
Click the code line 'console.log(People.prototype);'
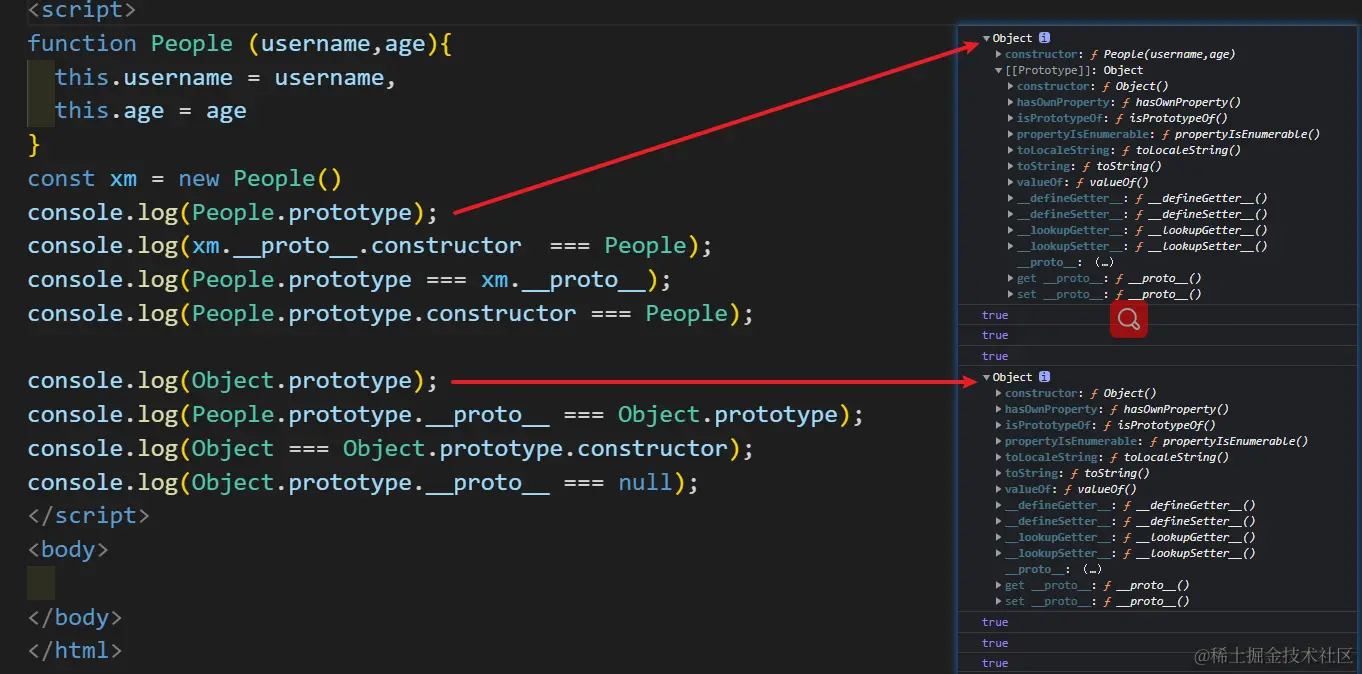pos(233,213)
